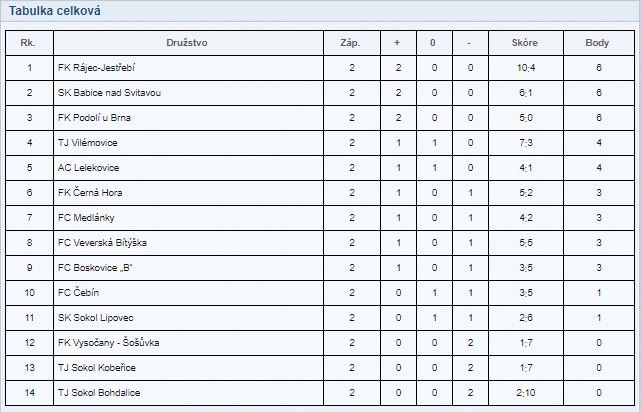Click TJ Sokol Bohdalice team name
This screenshot has width=641, height=412.
point(99,392)
